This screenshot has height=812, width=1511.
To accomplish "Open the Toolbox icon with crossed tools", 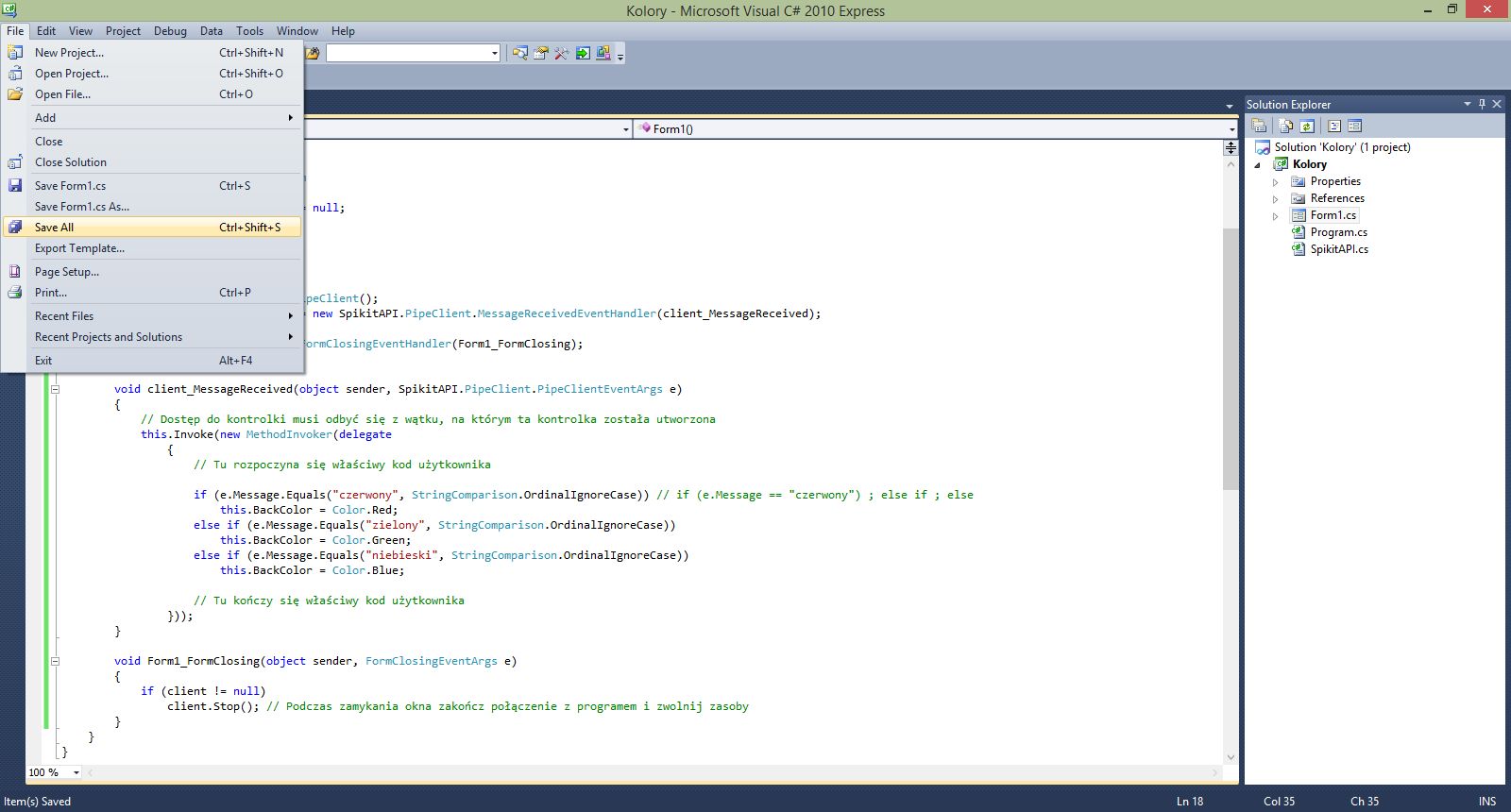I will pos(562,53).
